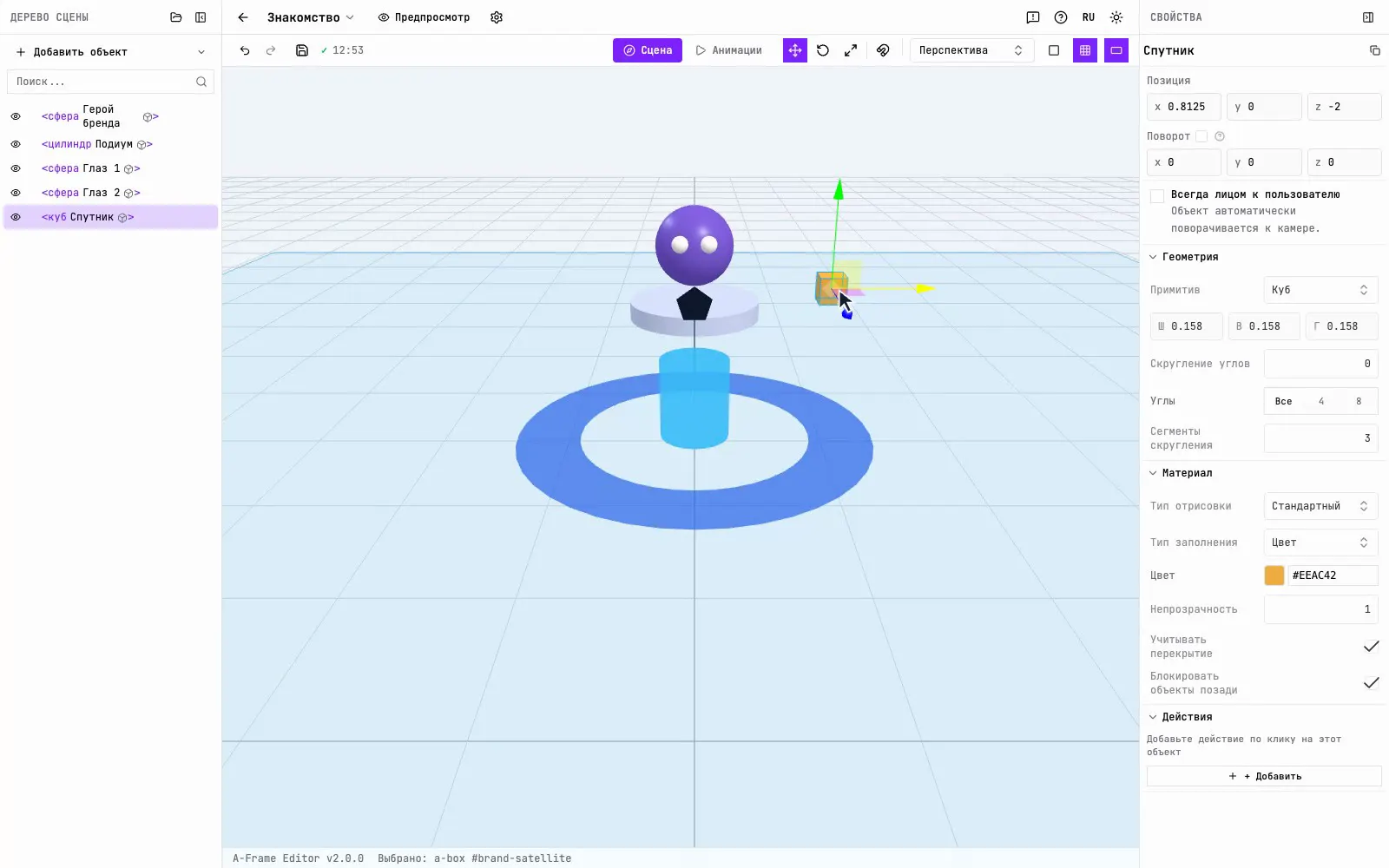The height and width of the screenshot is (868, 1389).
Task: Click the square viewport icon
Action: (1054, 50)
